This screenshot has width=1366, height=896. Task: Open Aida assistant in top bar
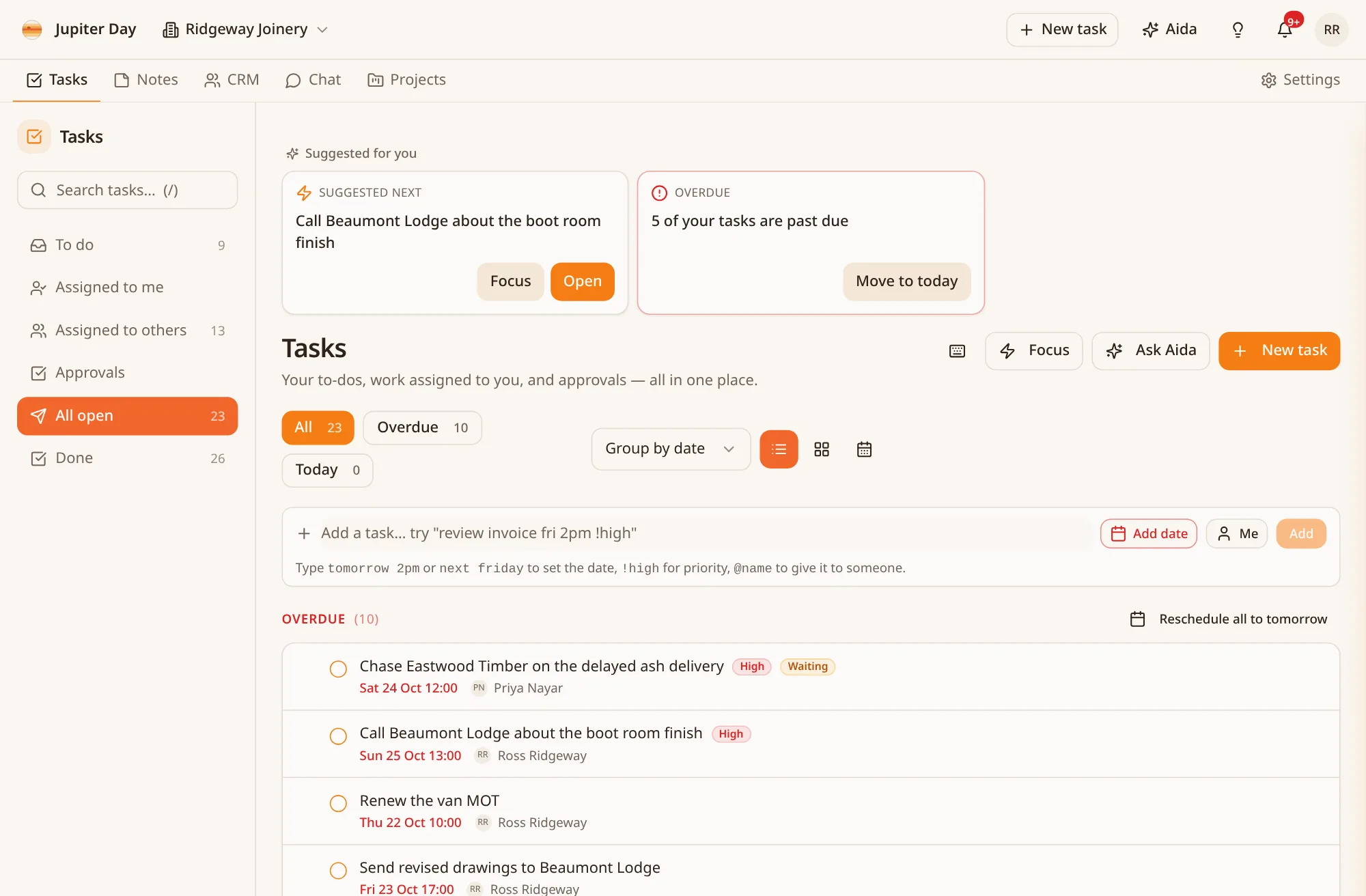(1169, 29)
